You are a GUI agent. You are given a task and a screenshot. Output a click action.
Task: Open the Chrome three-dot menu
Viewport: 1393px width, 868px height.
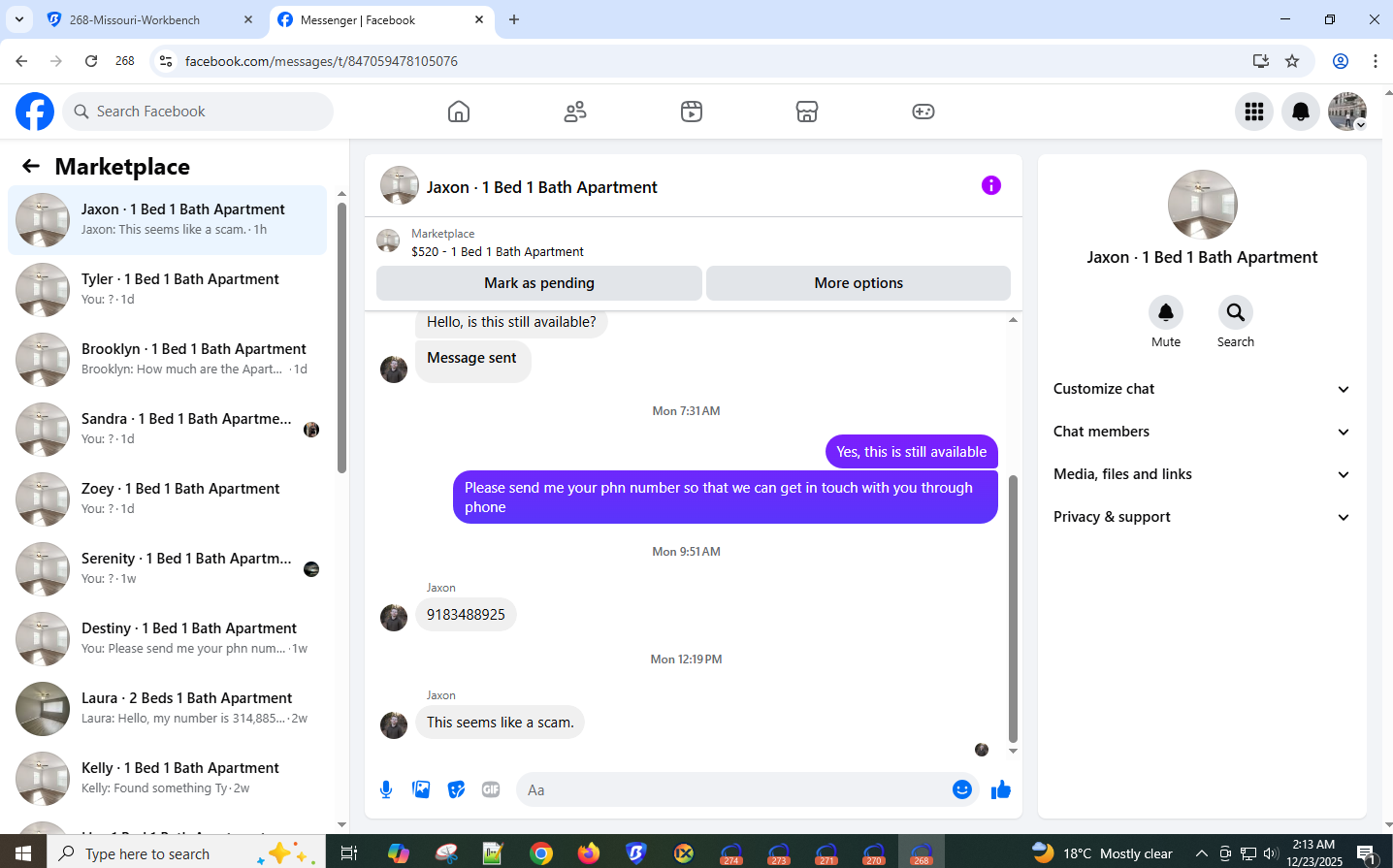(1376, 61)
